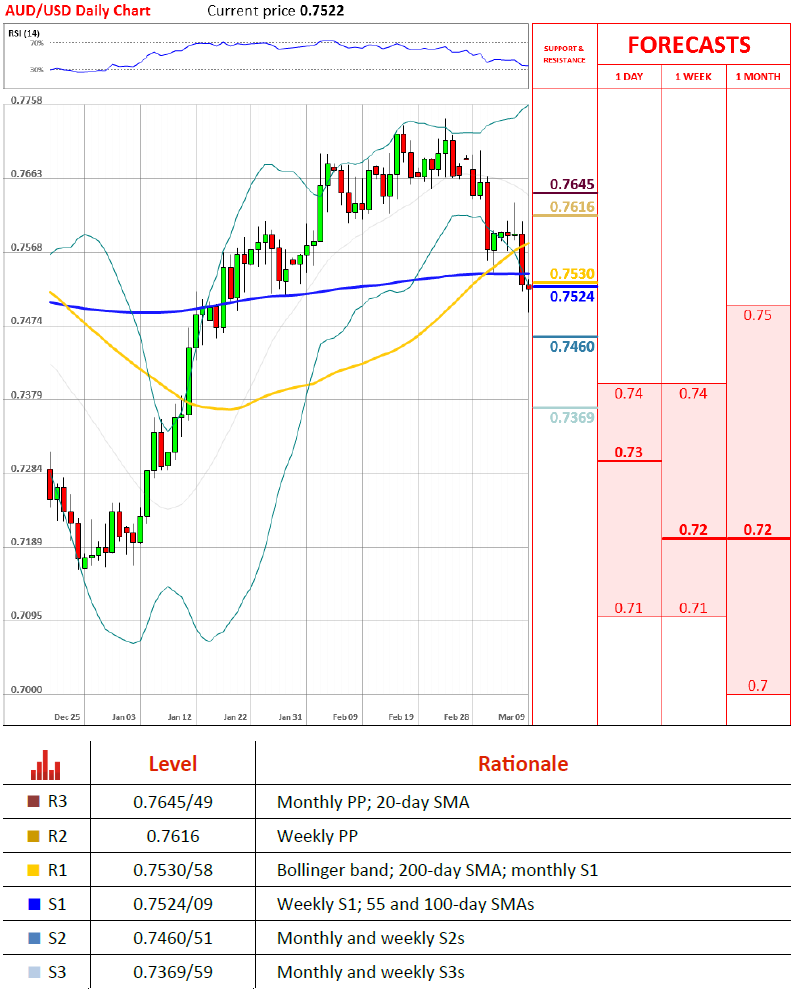Click 'Weekly S1; 55 and 100-day SMAs' rationale
795x989 pixels.
[406, 904]
